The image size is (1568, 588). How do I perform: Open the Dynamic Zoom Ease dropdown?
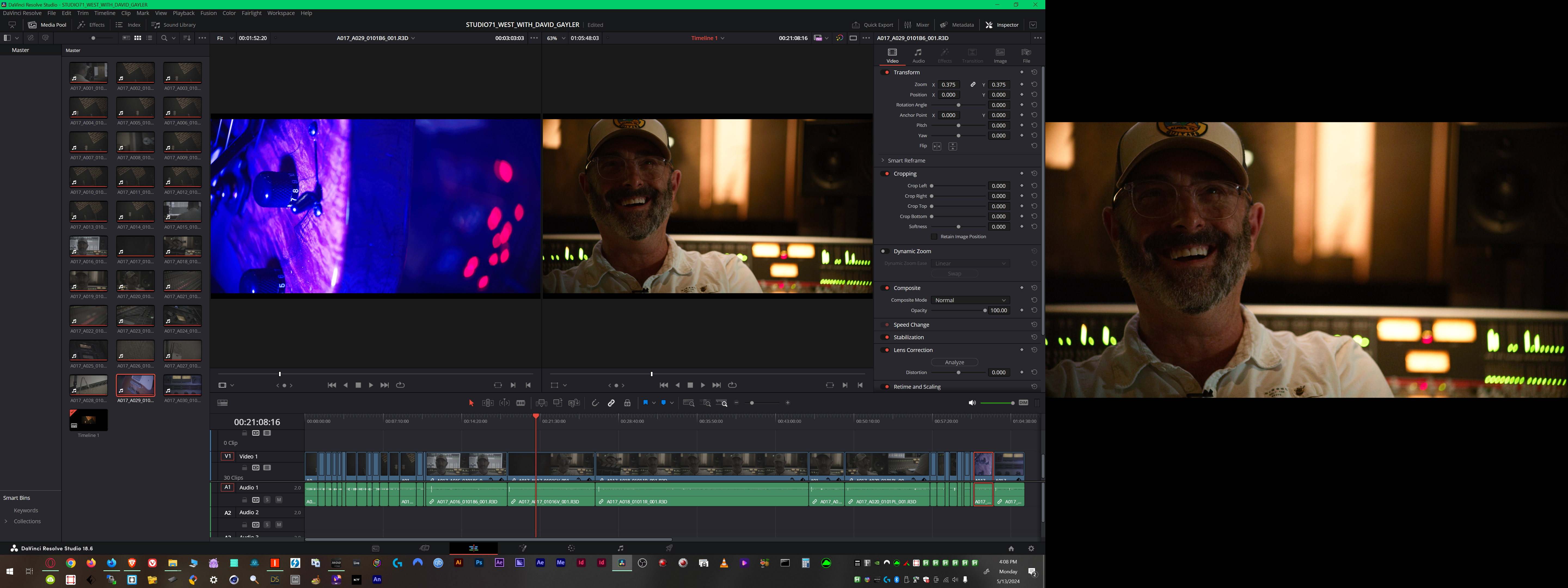[x=970, y=264]
